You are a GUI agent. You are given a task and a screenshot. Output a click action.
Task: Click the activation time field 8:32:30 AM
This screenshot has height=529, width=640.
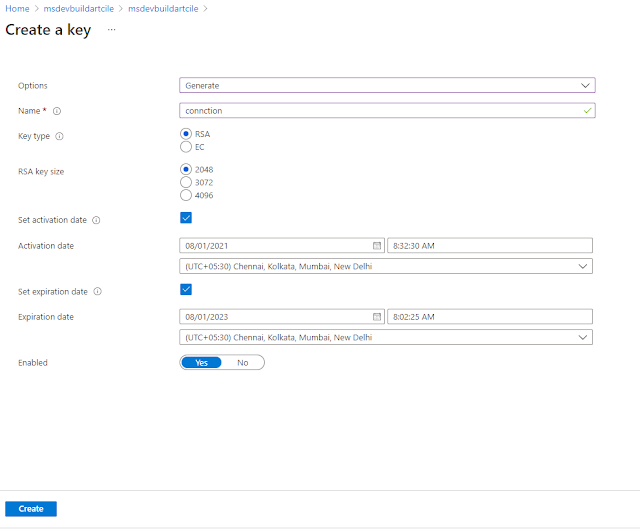[x=490, y=246]
